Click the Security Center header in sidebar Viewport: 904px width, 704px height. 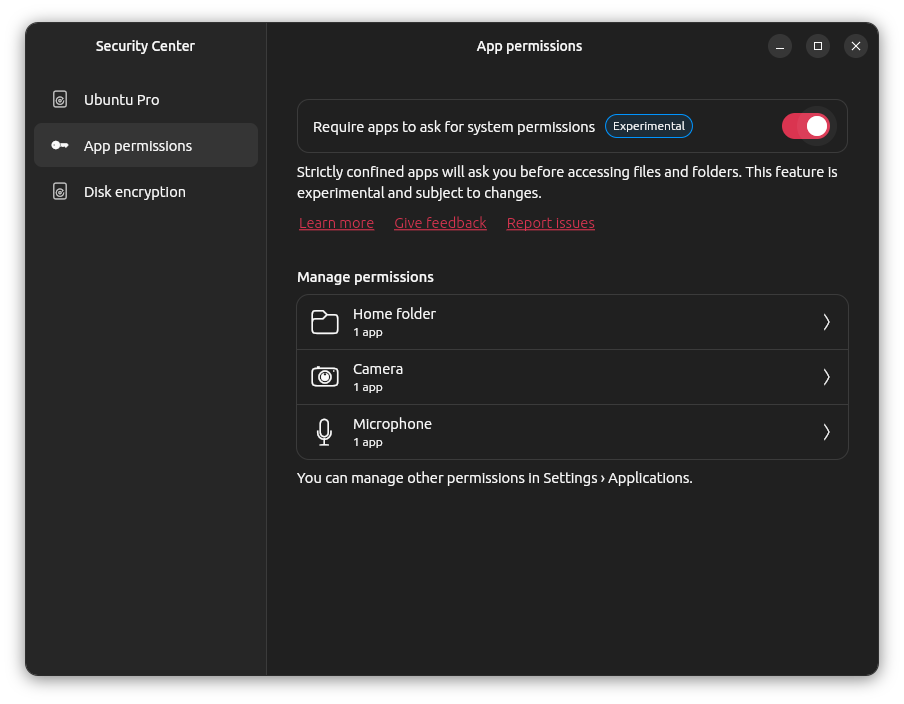144,46
